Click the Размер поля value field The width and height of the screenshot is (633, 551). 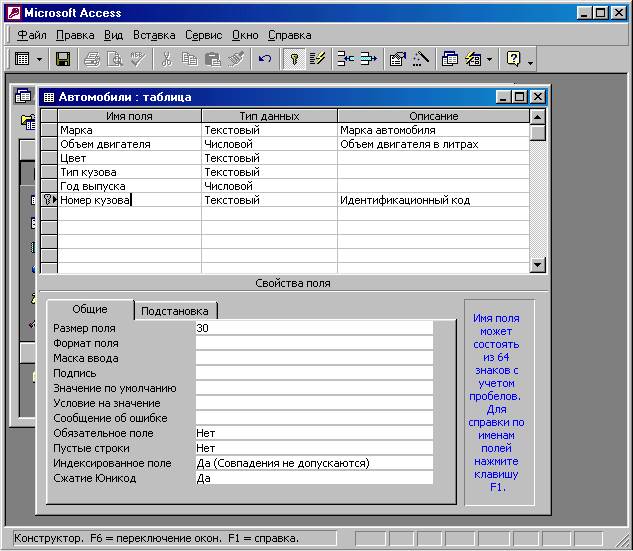314,328
